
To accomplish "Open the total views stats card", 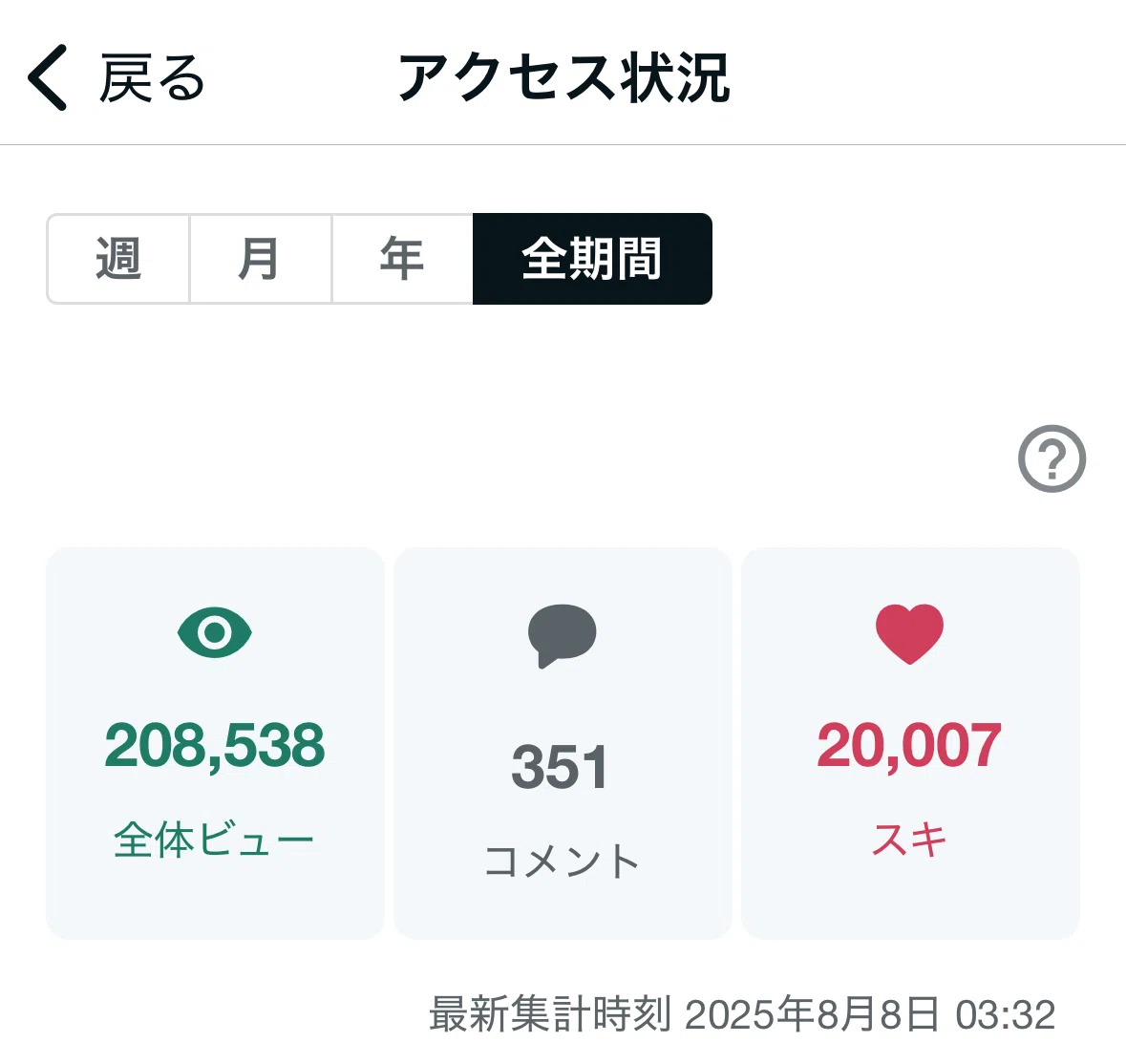I will 215,743.
